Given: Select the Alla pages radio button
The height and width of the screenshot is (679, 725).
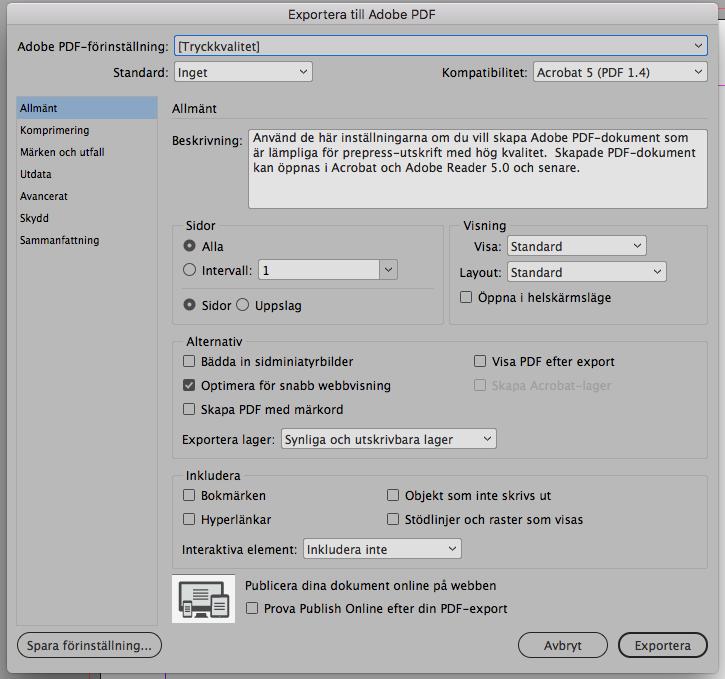Looking at the screenshot, I should click(x=190, y=245).
